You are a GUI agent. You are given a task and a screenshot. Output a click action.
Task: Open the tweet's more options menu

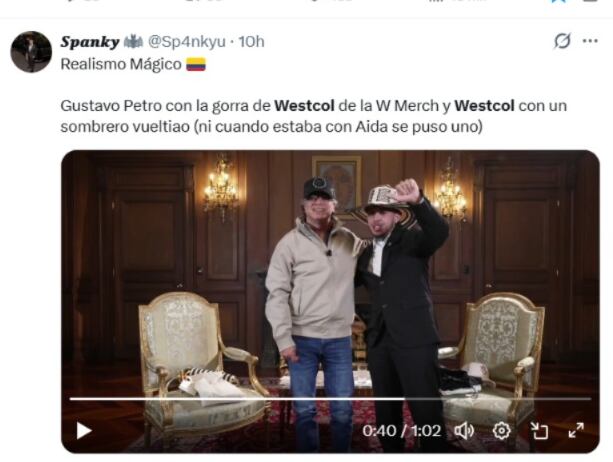coord(590,41)
